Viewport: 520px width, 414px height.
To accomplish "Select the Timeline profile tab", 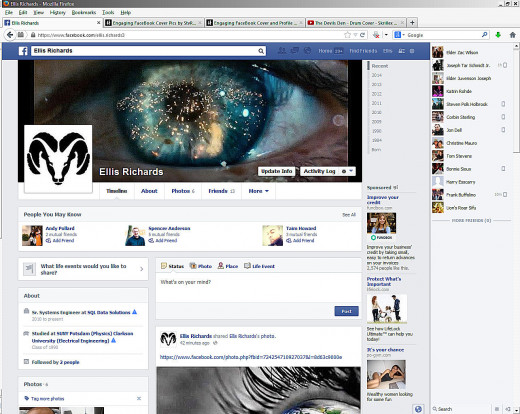I will pyautogui.click(x=117, y=191).
